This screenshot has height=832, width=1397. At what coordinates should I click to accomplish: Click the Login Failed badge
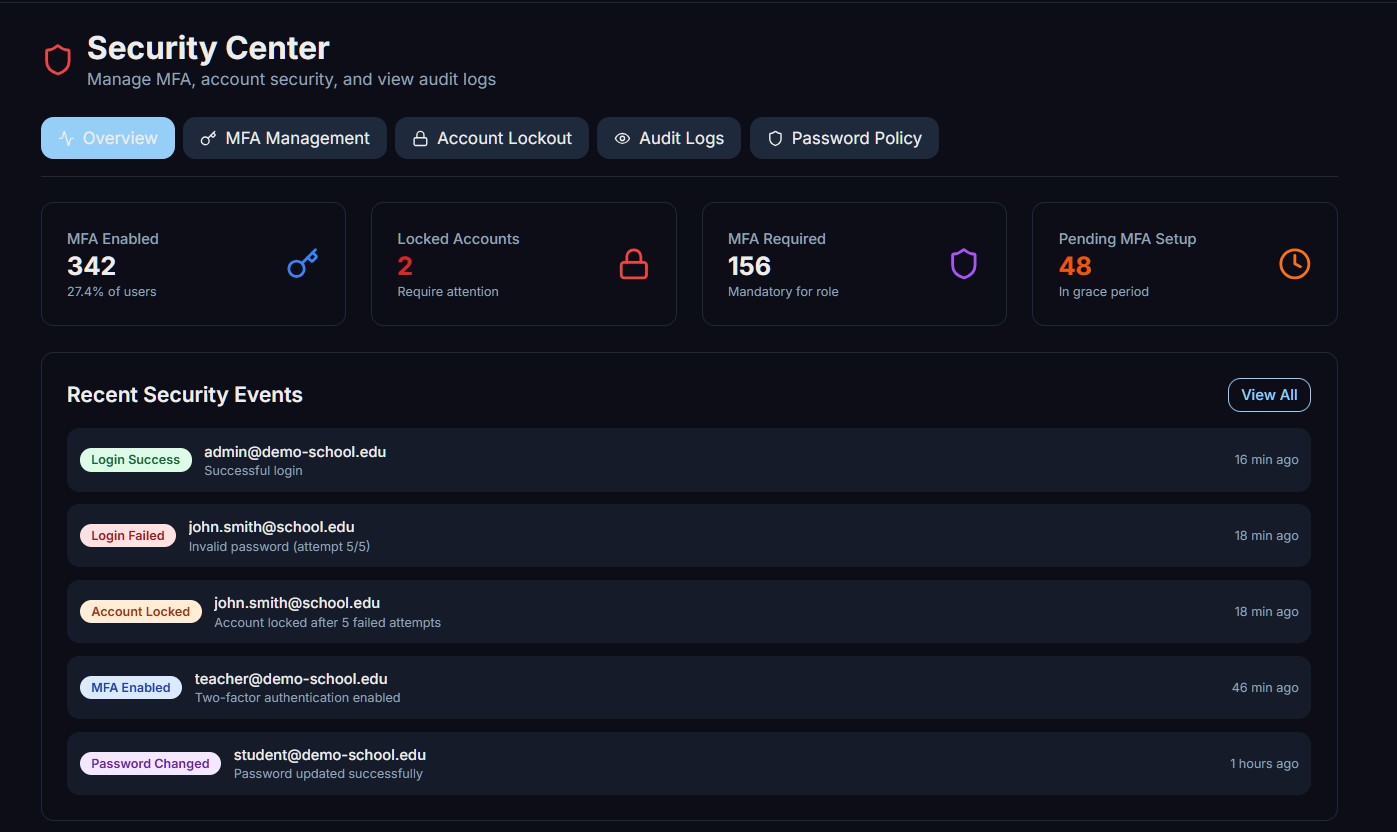[x=127, y=536]
